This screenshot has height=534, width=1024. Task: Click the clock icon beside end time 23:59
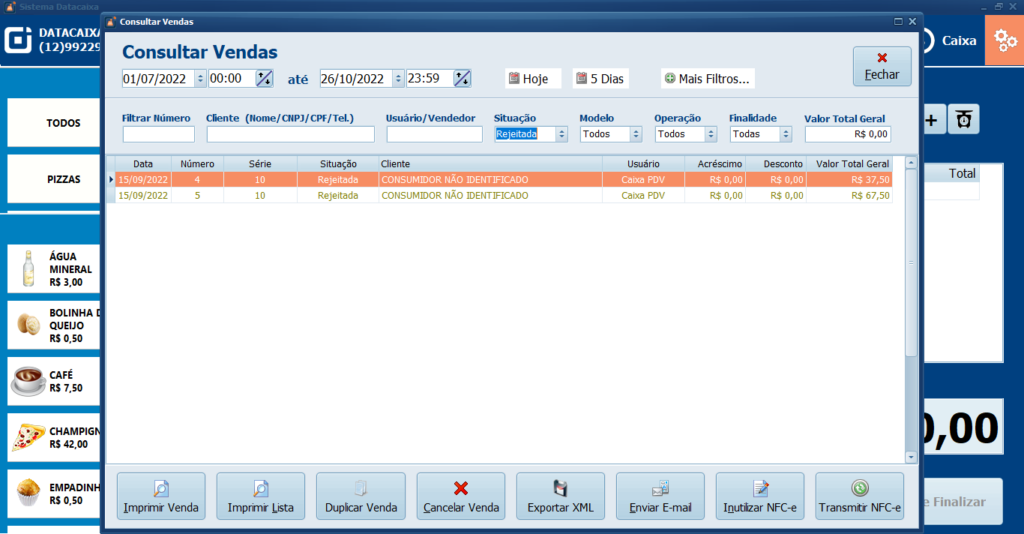(x=462, y=79)
